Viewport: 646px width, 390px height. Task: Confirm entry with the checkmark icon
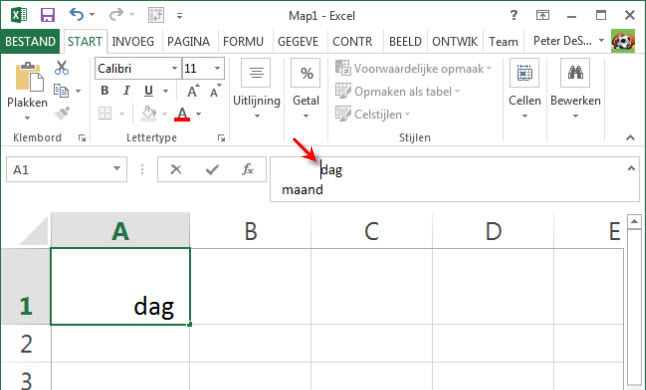point(212,169)
